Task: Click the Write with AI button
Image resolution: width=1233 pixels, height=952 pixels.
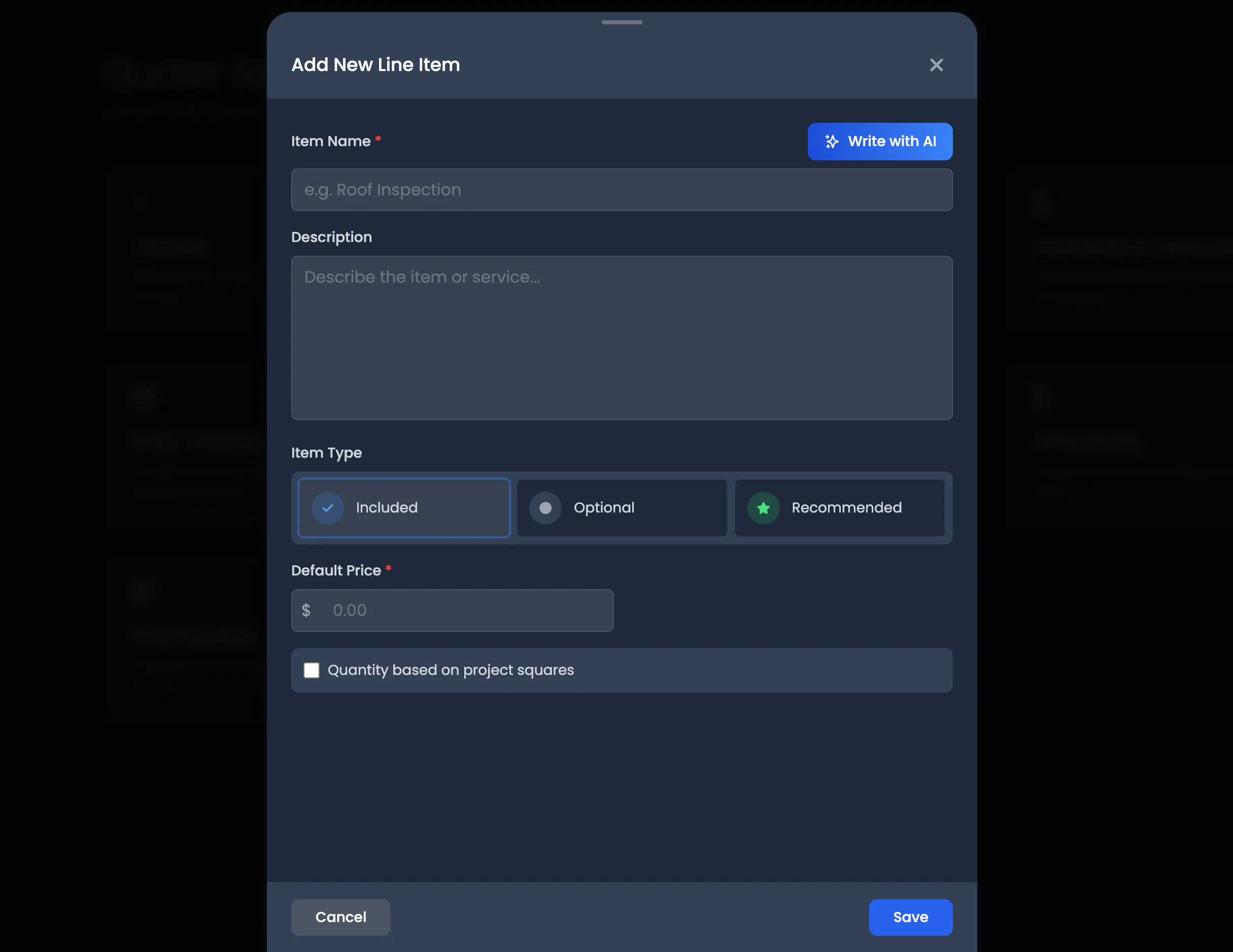Action: [x=879, y=141]
